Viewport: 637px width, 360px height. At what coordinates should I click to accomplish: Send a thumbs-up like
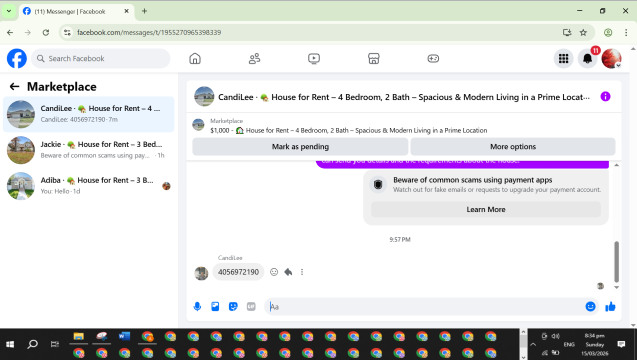[610, 307]
